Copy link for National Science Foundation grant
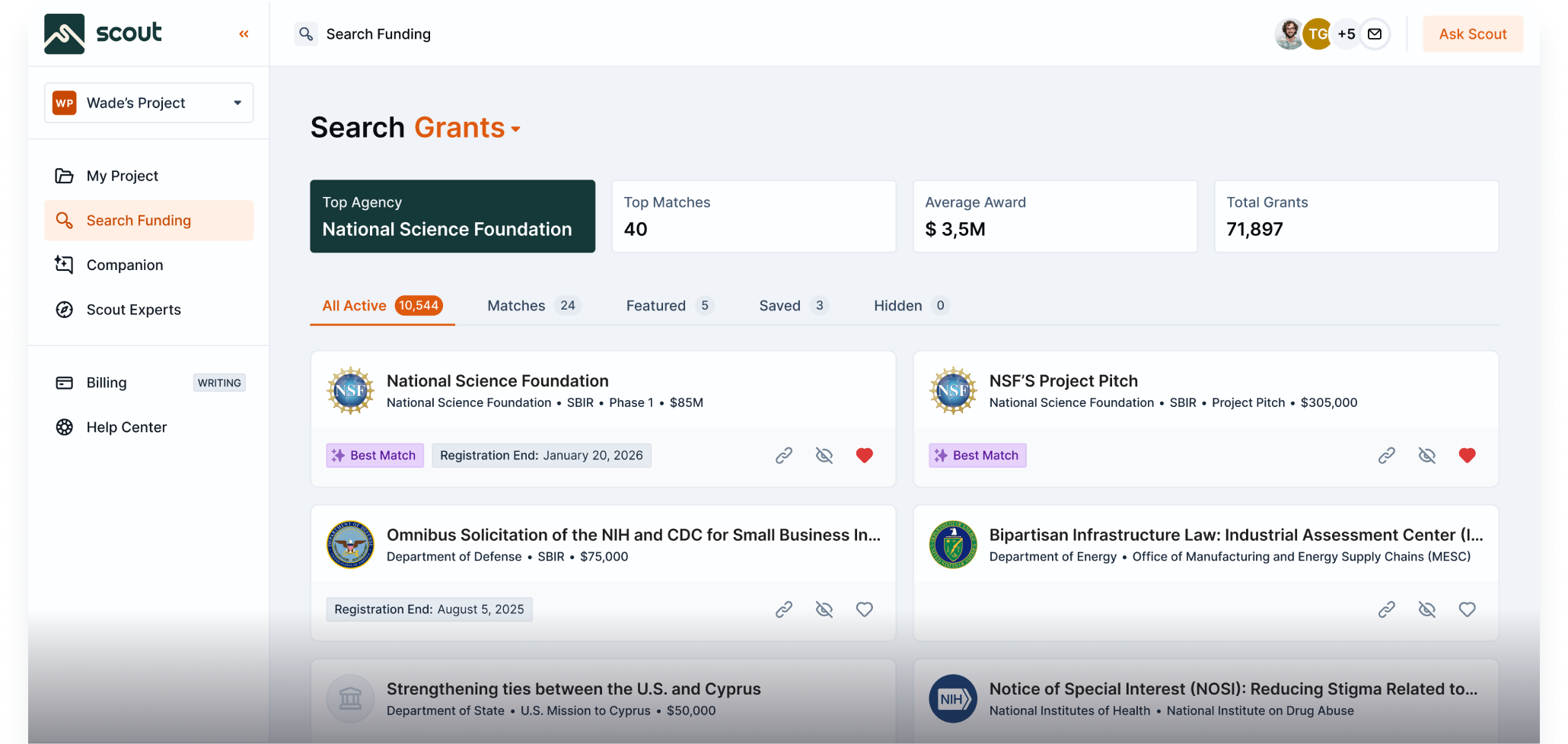The width and height of the screenshot is (1568, 744). pyautogui.click(x=784, y=456)
